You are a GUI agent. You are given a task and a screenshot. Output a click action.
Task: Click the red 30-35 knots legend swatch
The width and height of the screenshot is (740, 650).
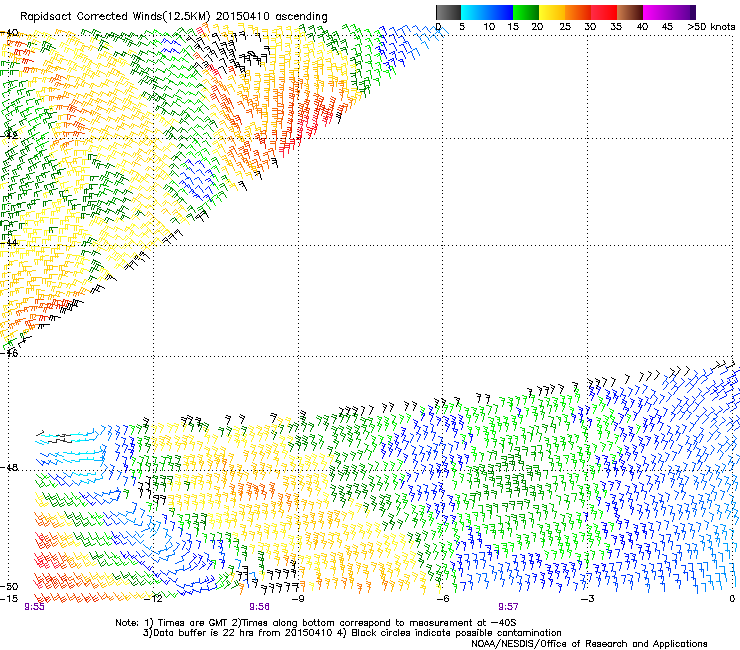(x=604, y=12)
